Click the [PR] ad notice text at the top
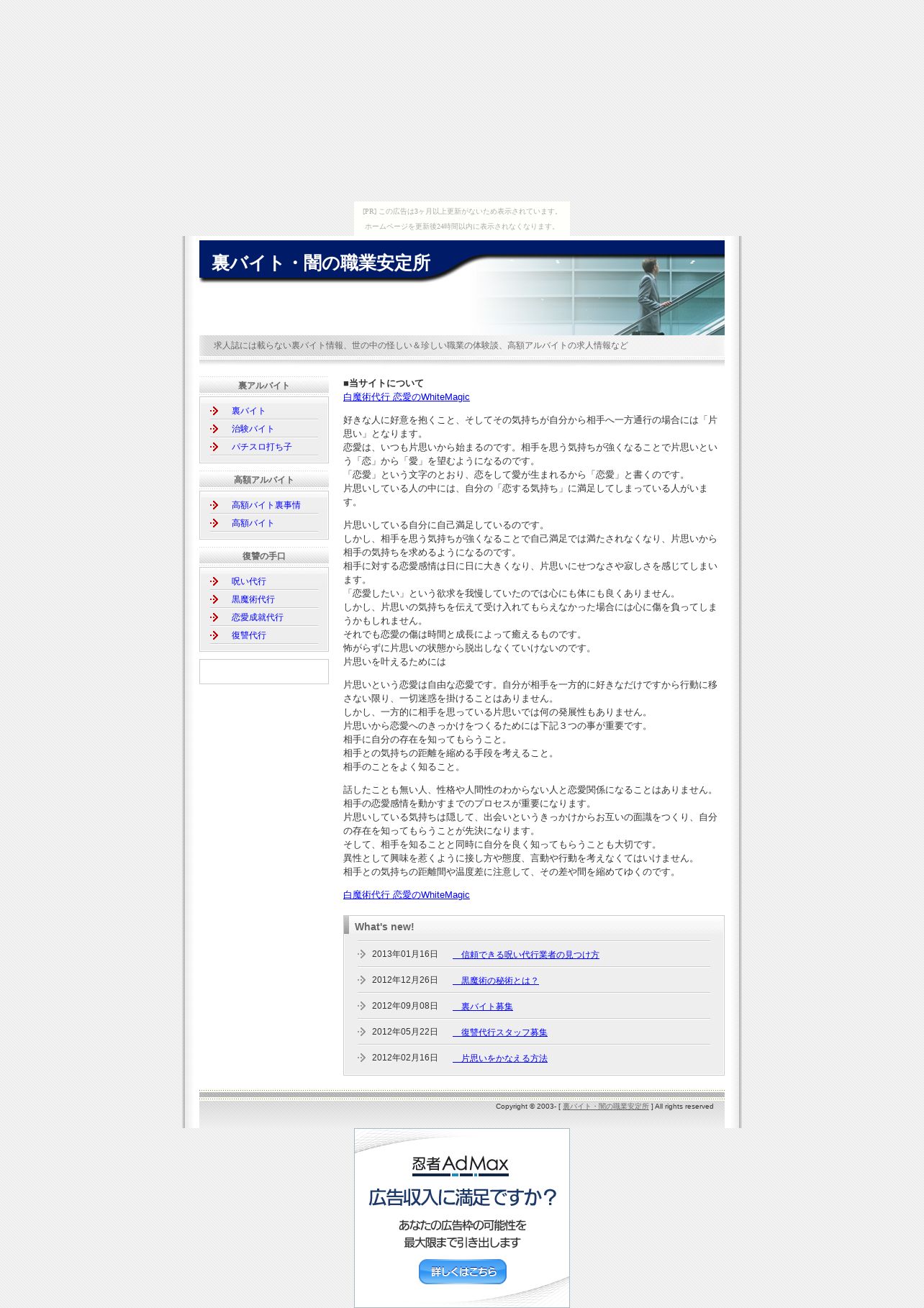Screen dimensions: 924x1308 pyautogui.click(x=461, y=219)
